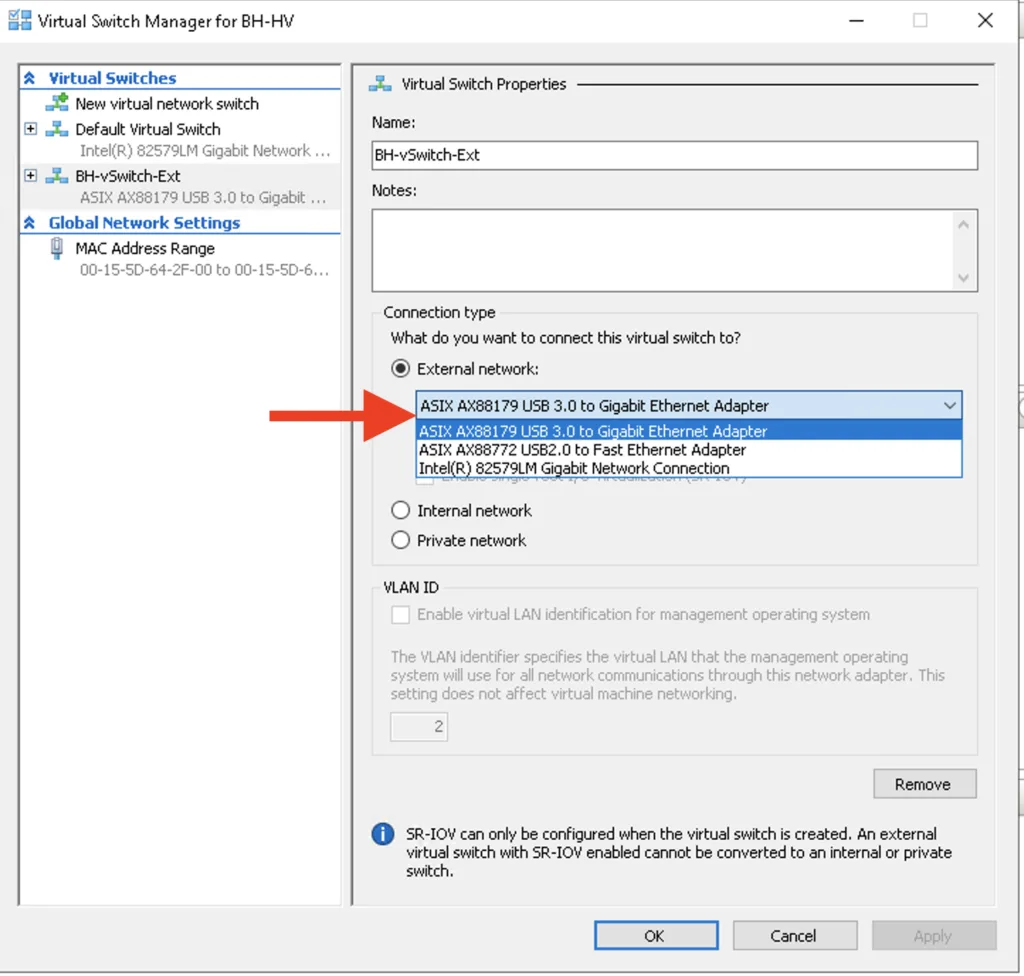
Task: Open the external network adapter dropdown arrow
Action: point(950,406)
